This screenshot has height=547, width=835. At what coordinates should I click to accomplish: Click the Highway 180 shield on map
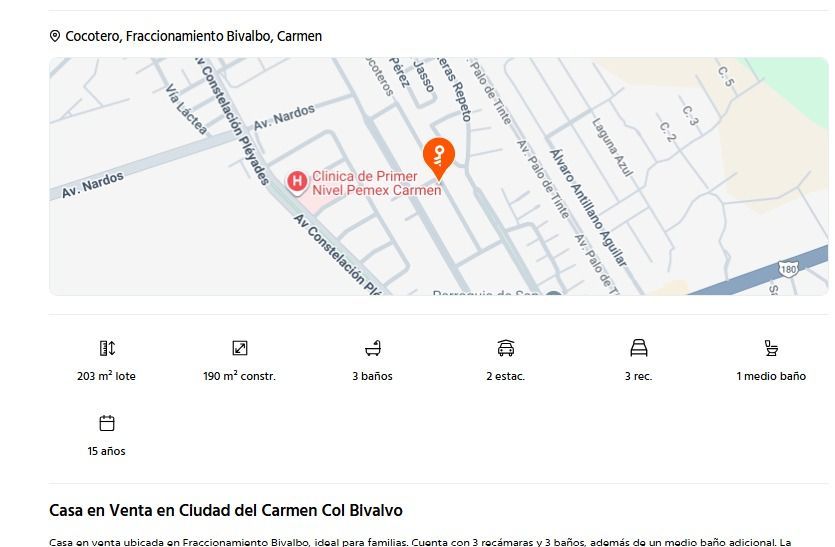click(788, 269)
